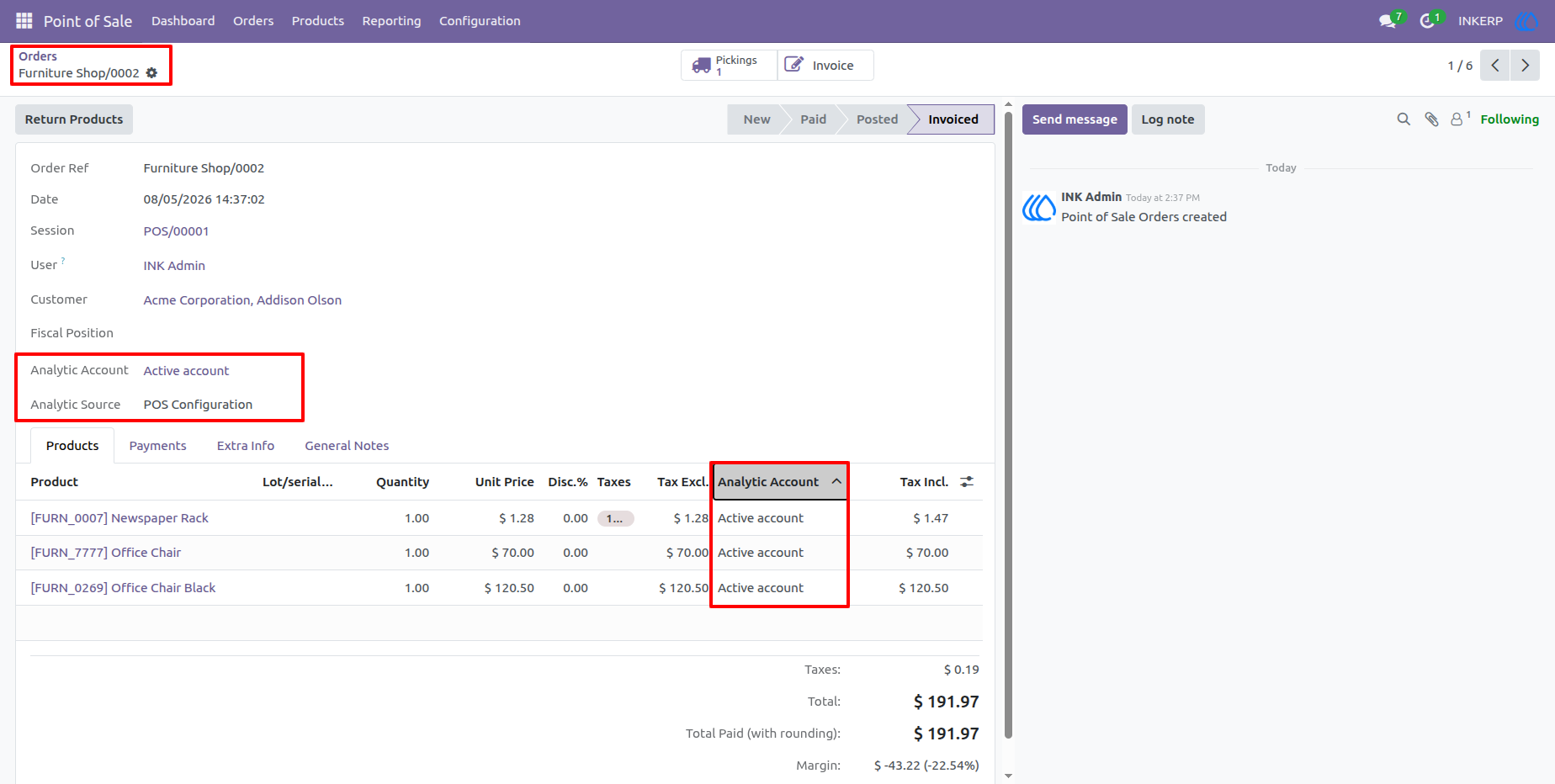Go to the next order record

point(1525,66)
